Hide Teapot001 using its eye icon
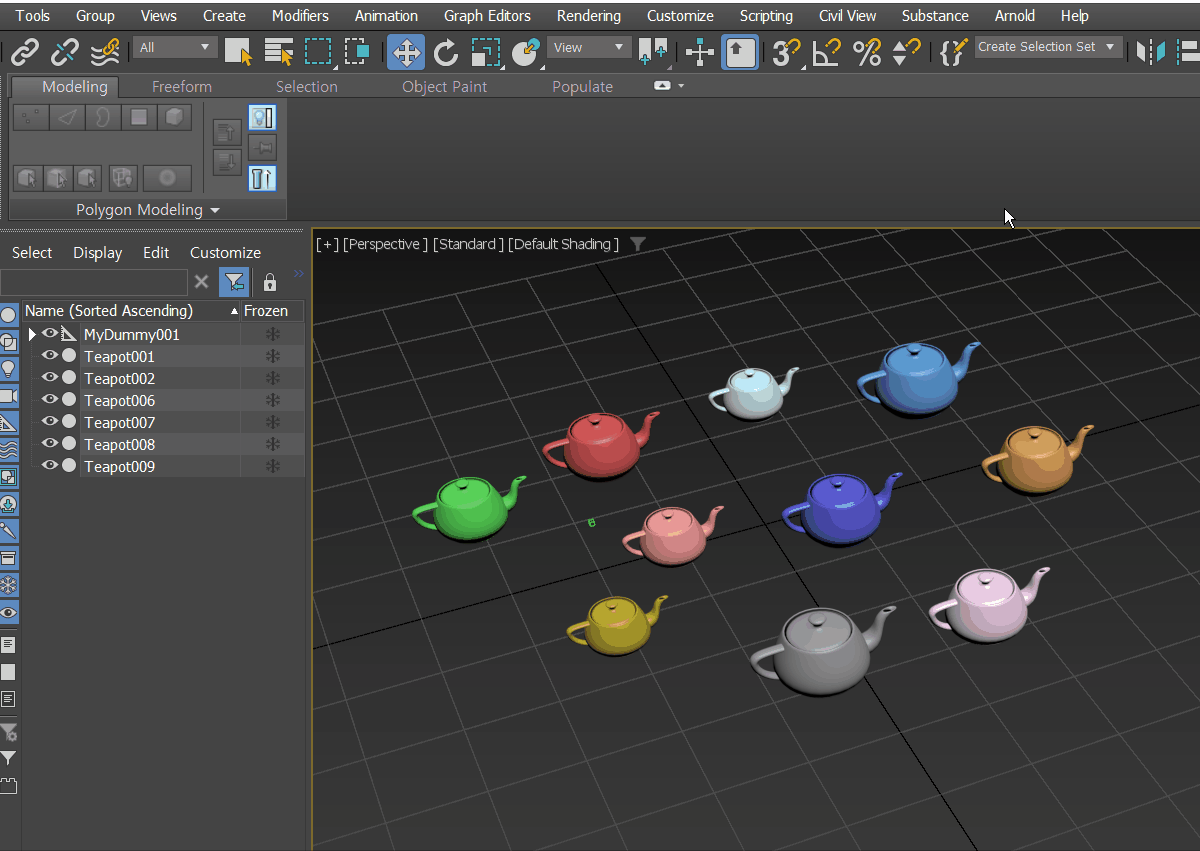The width and height of the screenshot is (1200, 851). coord(49,356)
